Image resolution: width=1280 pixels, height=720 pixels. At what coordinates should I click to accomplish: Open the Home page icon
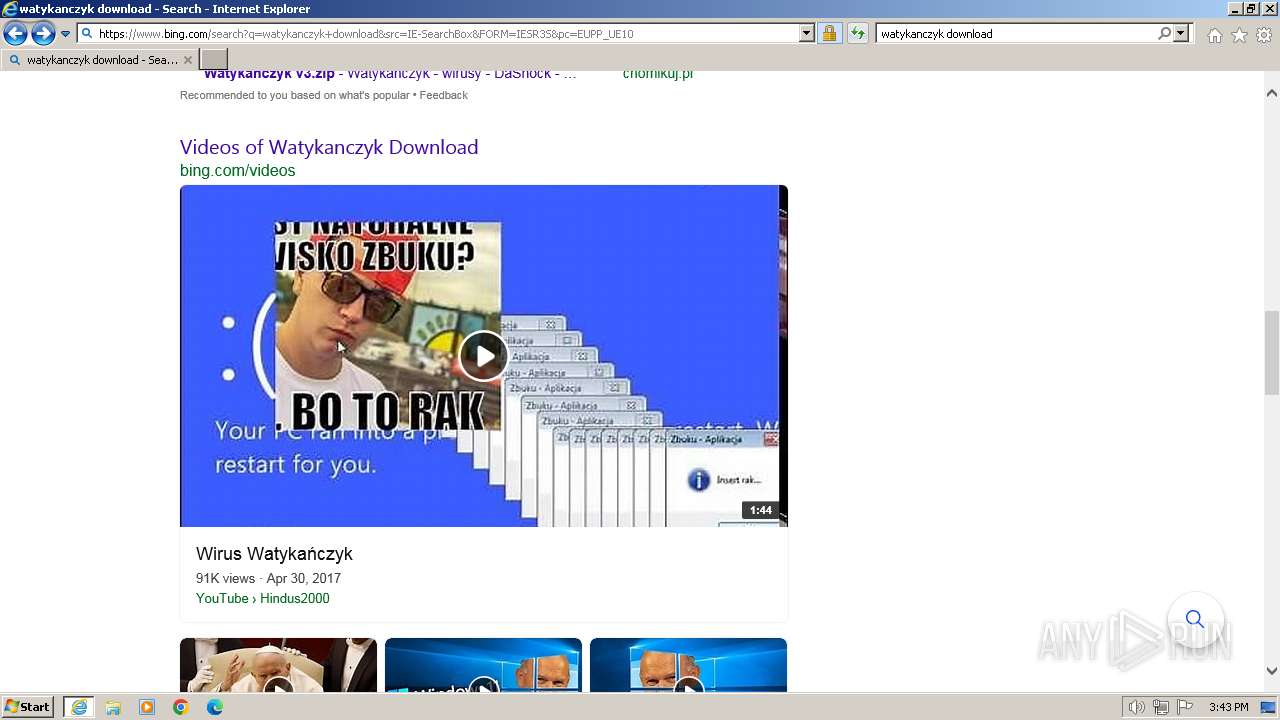point(1214,35)
